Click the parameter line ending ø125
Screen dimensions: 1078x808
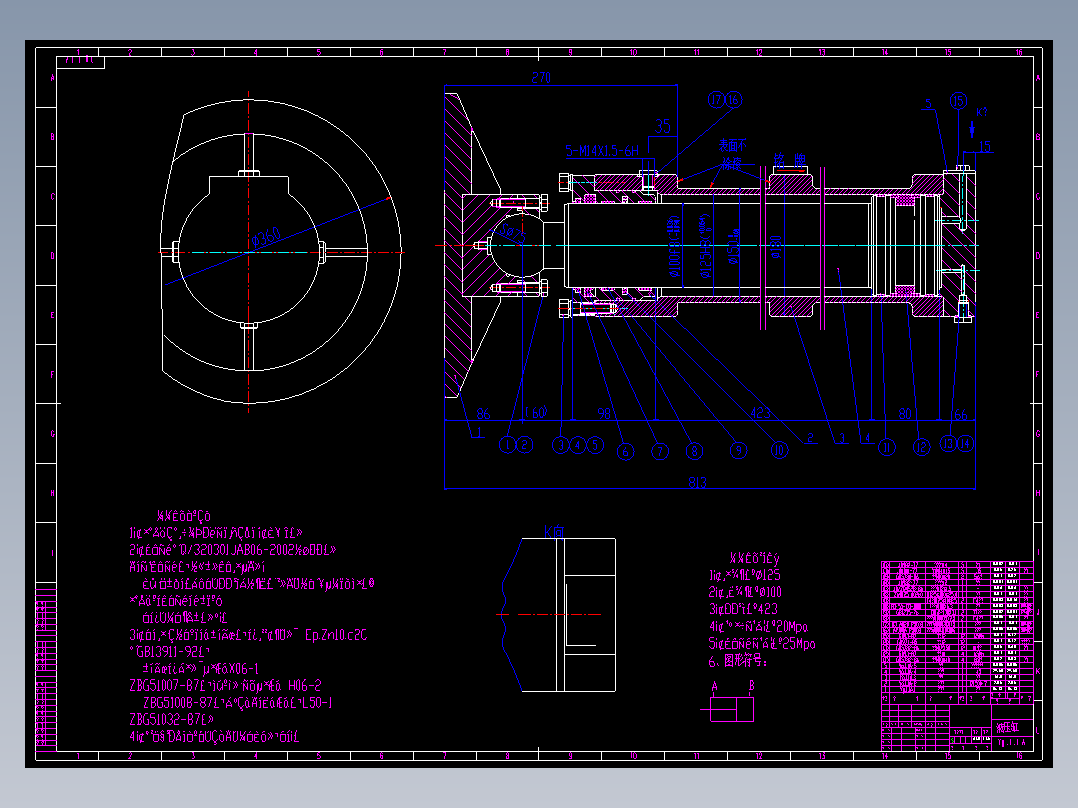[x=745, y=575]
